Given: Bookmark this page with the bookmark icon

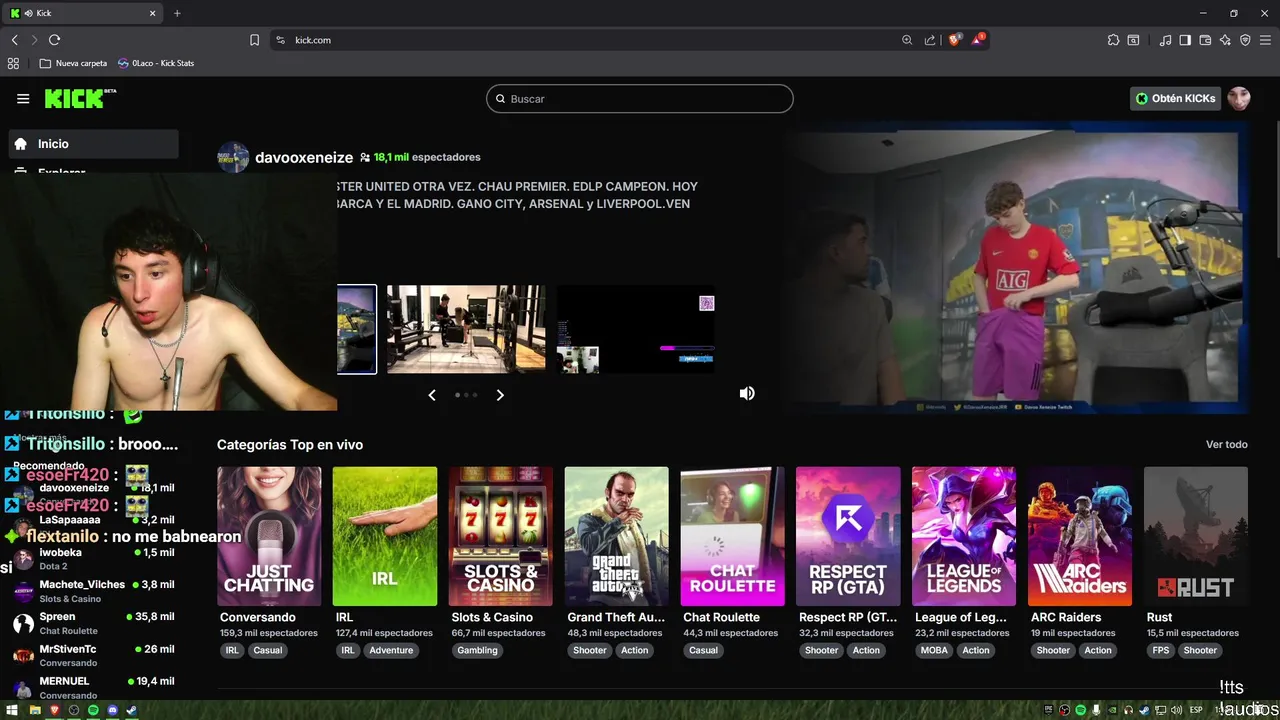Looking at the screenshot, I should [x=254, y=40].
